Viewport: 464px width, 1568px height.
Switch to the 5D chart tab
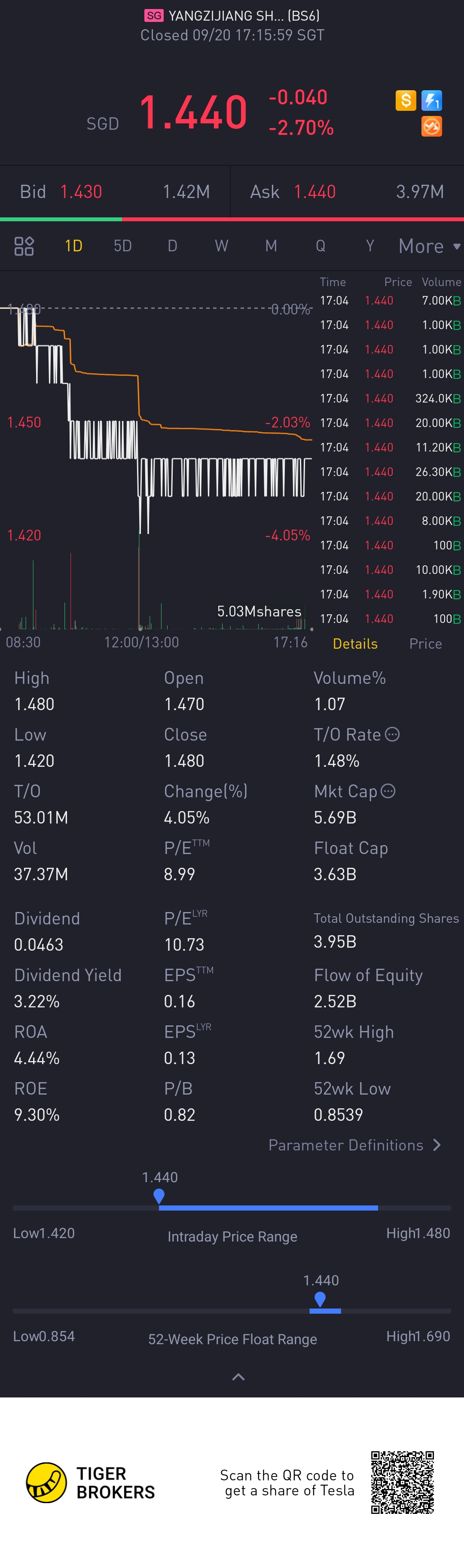(x=123, y=246)
